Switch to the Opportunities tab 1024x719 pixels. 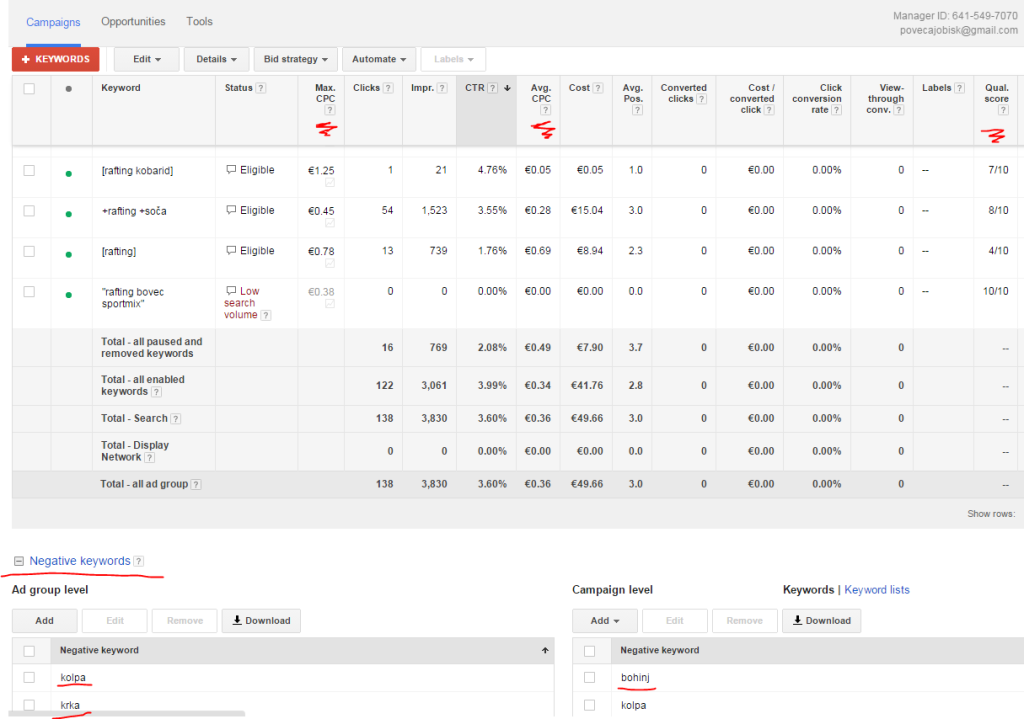click(x=133, y=21)
